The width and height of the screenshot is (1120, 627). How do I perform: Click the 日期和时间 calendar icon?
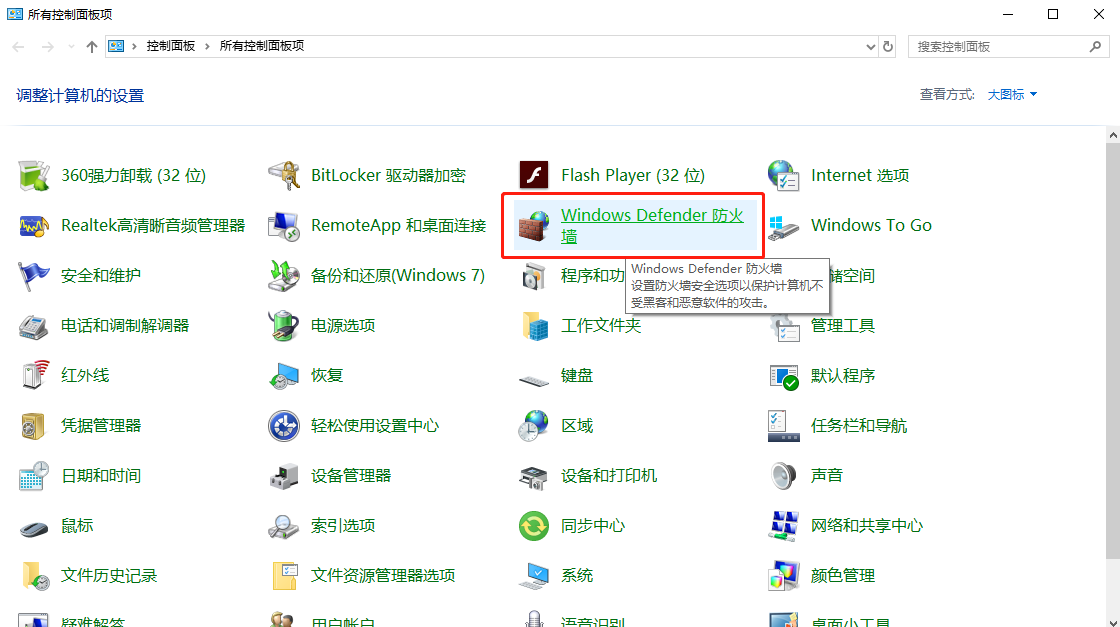tap(34, 476)
